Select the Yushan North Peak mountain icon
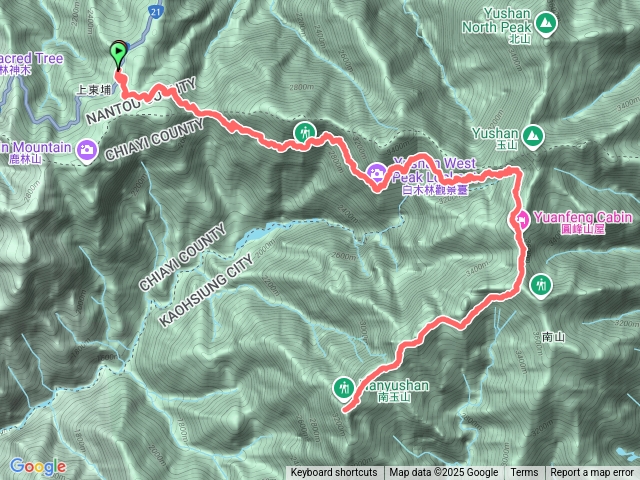This screenshot has height=480, width=640. point(546,23)
